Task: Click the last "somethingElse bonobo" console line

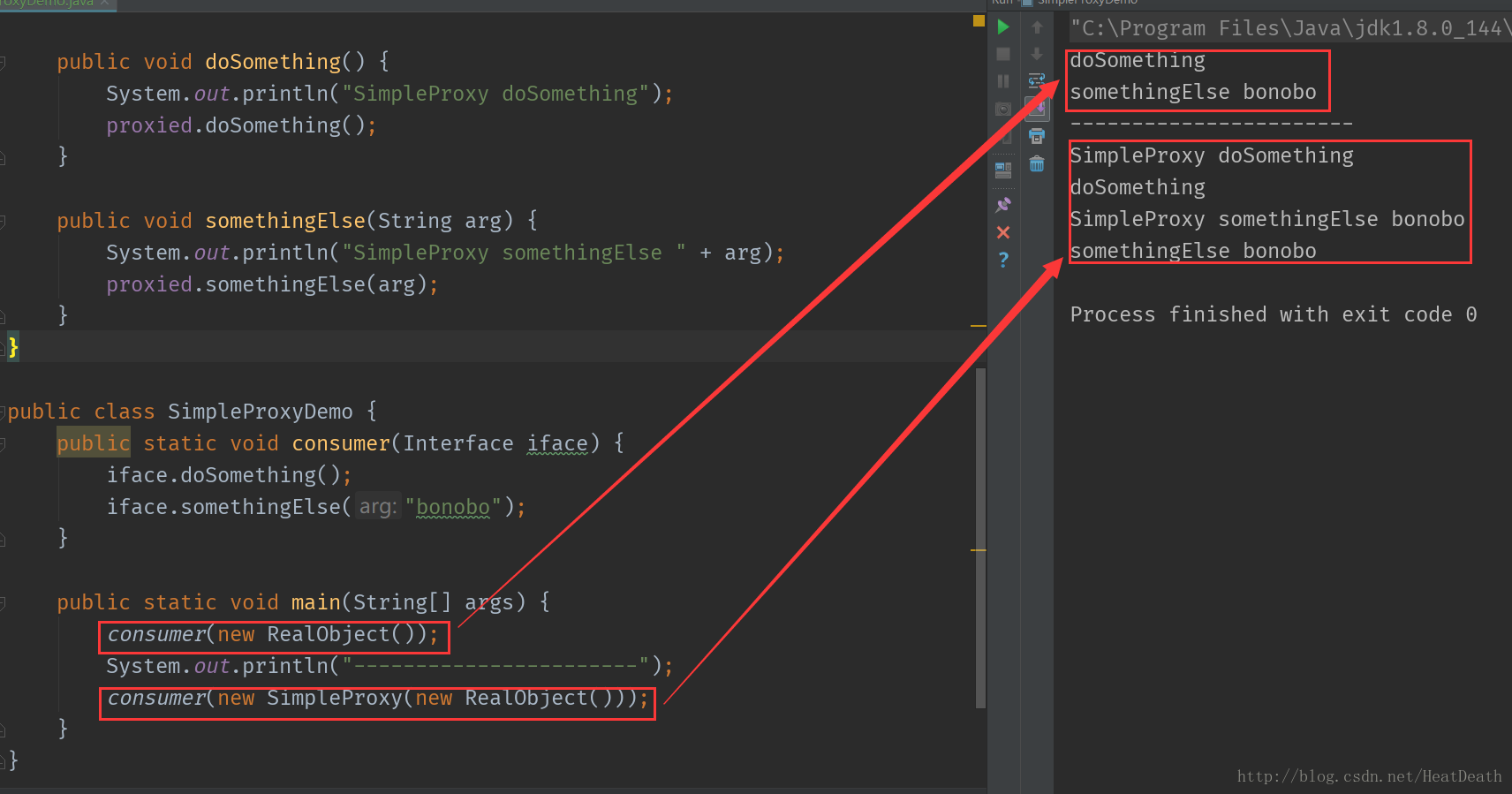Action: coord(1193,251)
